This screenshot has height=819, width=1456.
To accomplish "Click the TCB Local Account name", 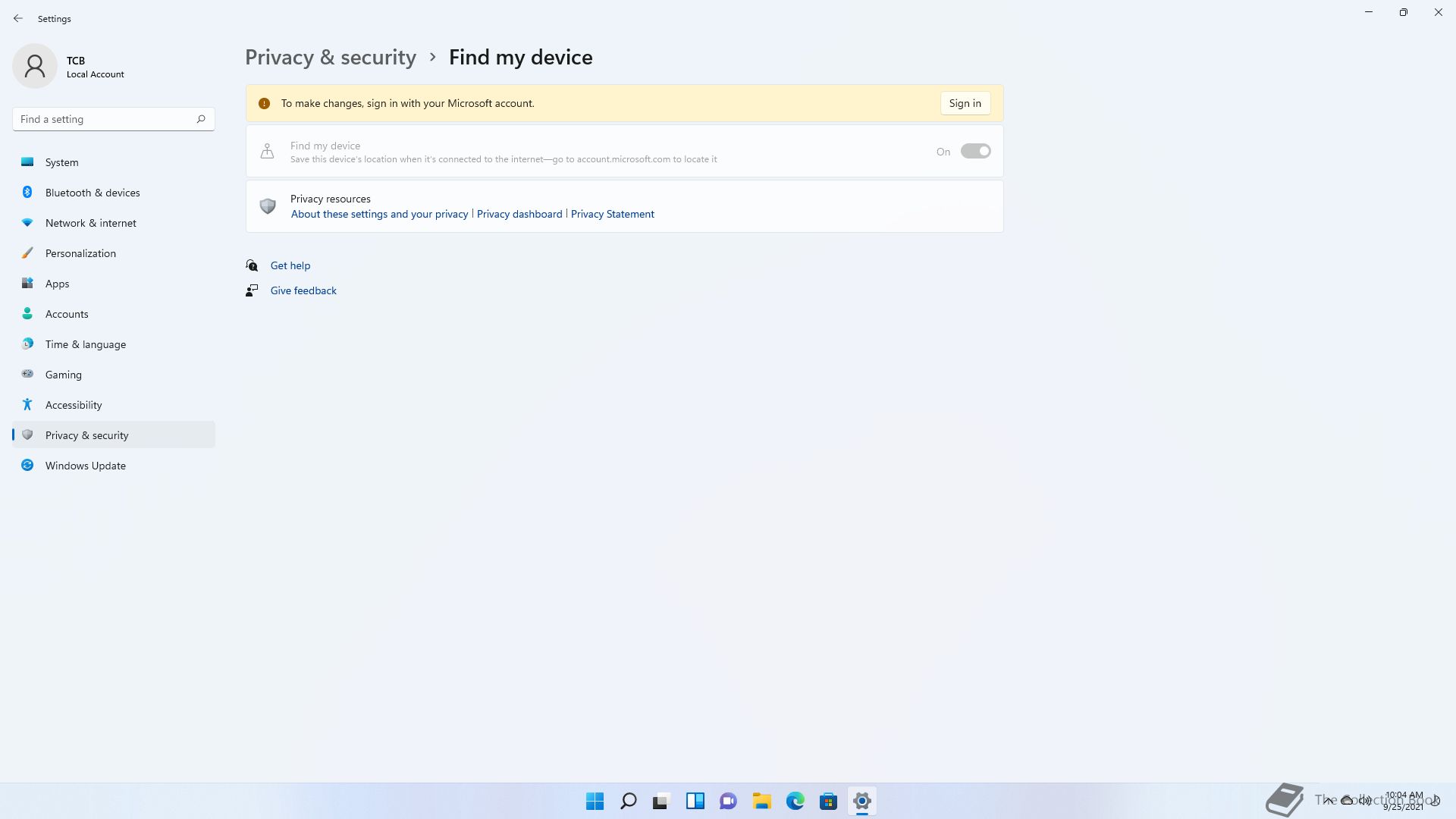I will 95,67.
